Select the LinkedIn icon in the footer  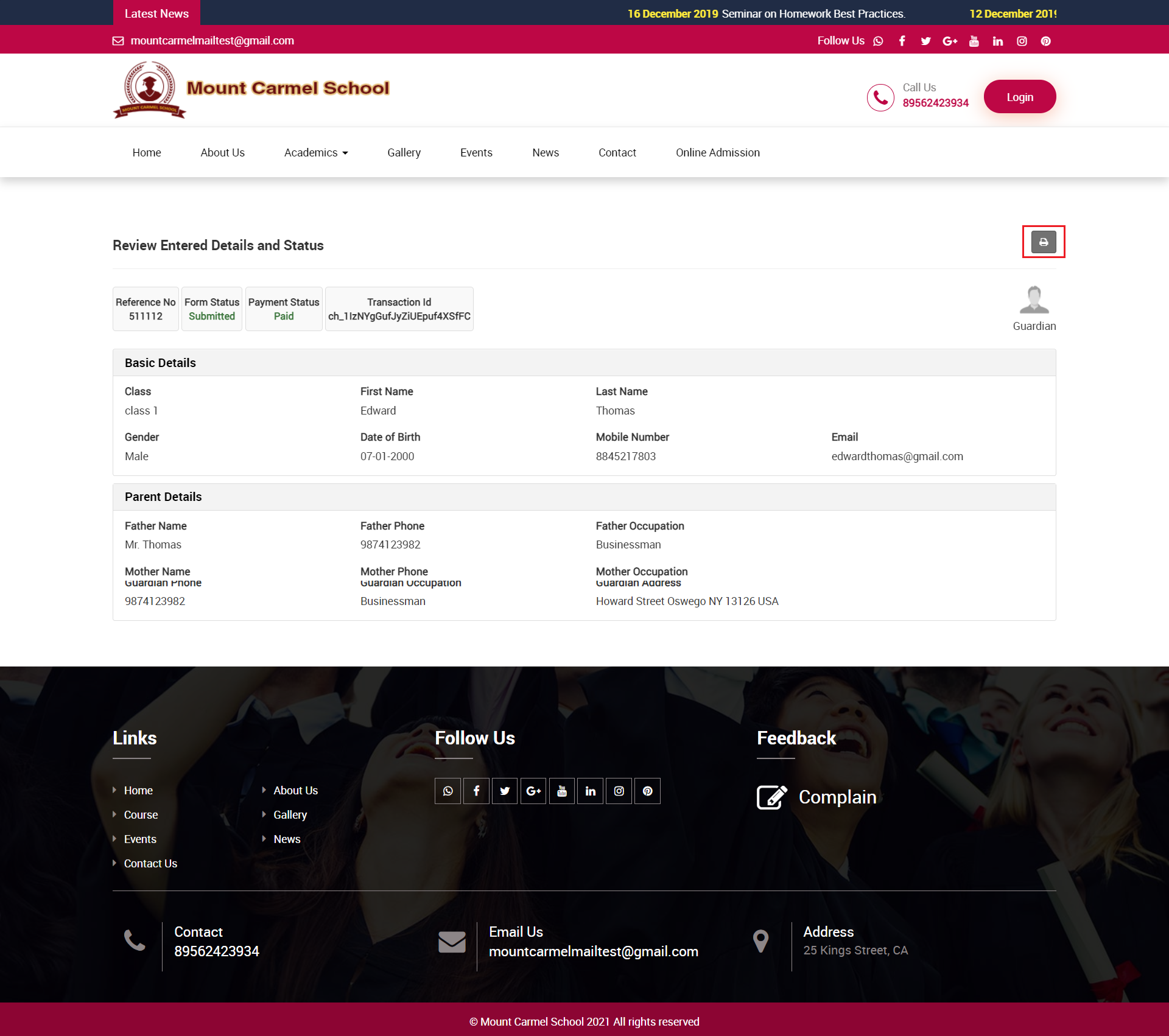pyautogui.click(x=590, y=791)
